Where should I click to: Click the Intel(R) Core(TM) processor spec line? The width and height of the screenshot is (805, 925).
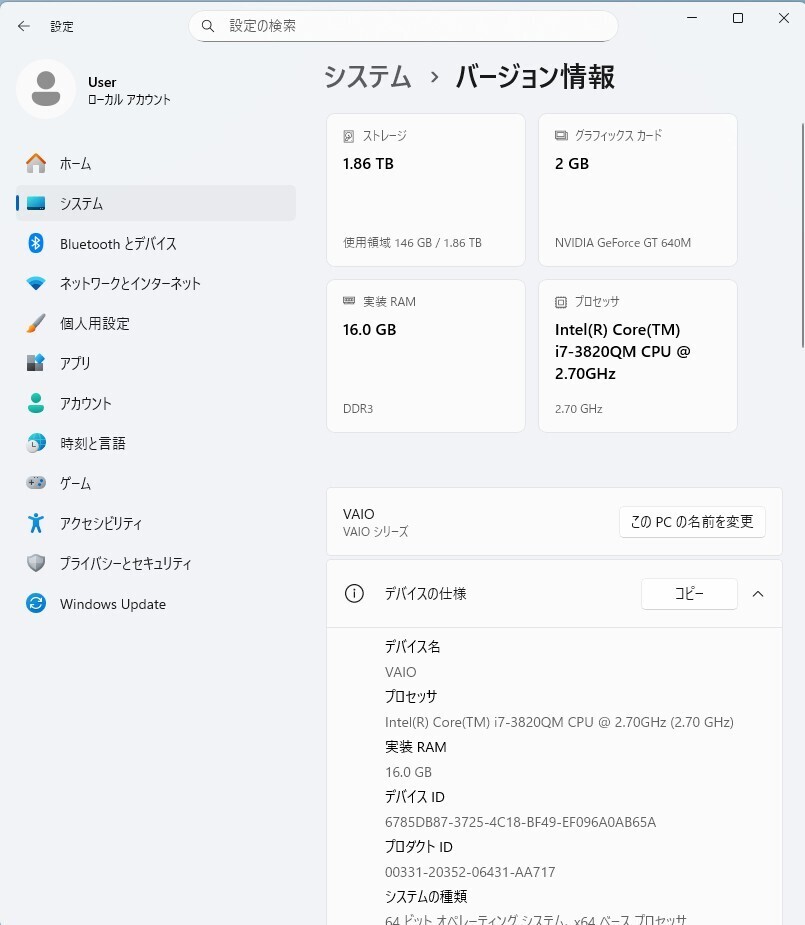(559, 722)
